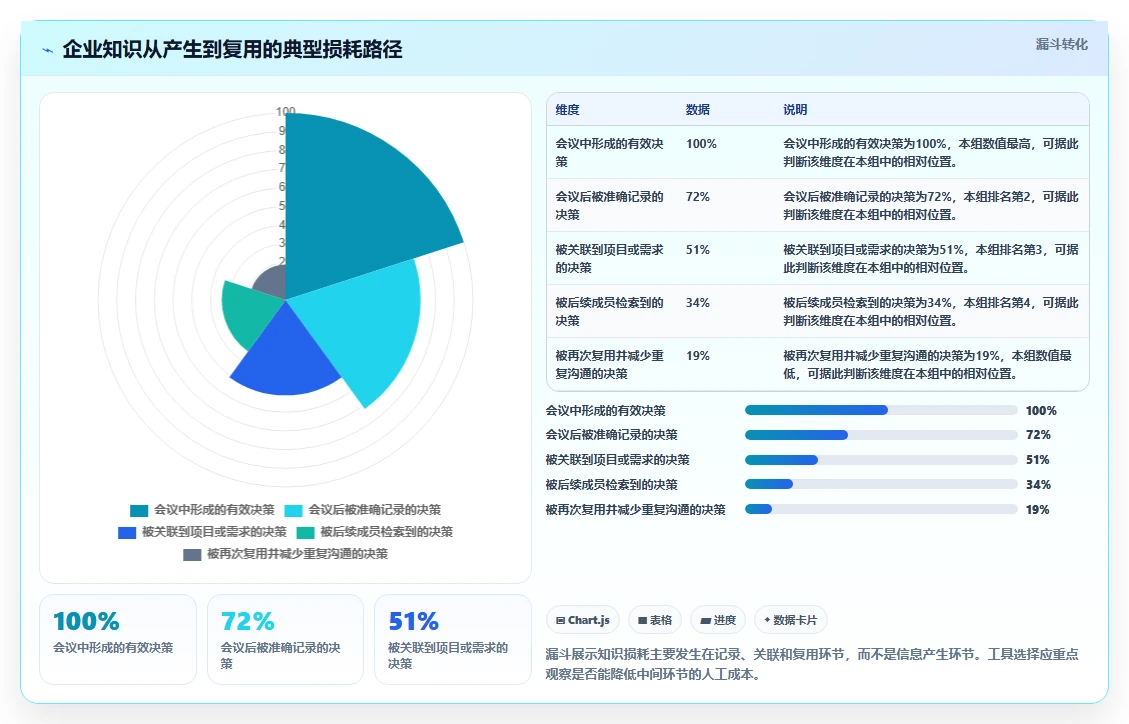
Task: Open the 51% 被关联到项目或需求的决策 card
Action: tap(453, 639)
